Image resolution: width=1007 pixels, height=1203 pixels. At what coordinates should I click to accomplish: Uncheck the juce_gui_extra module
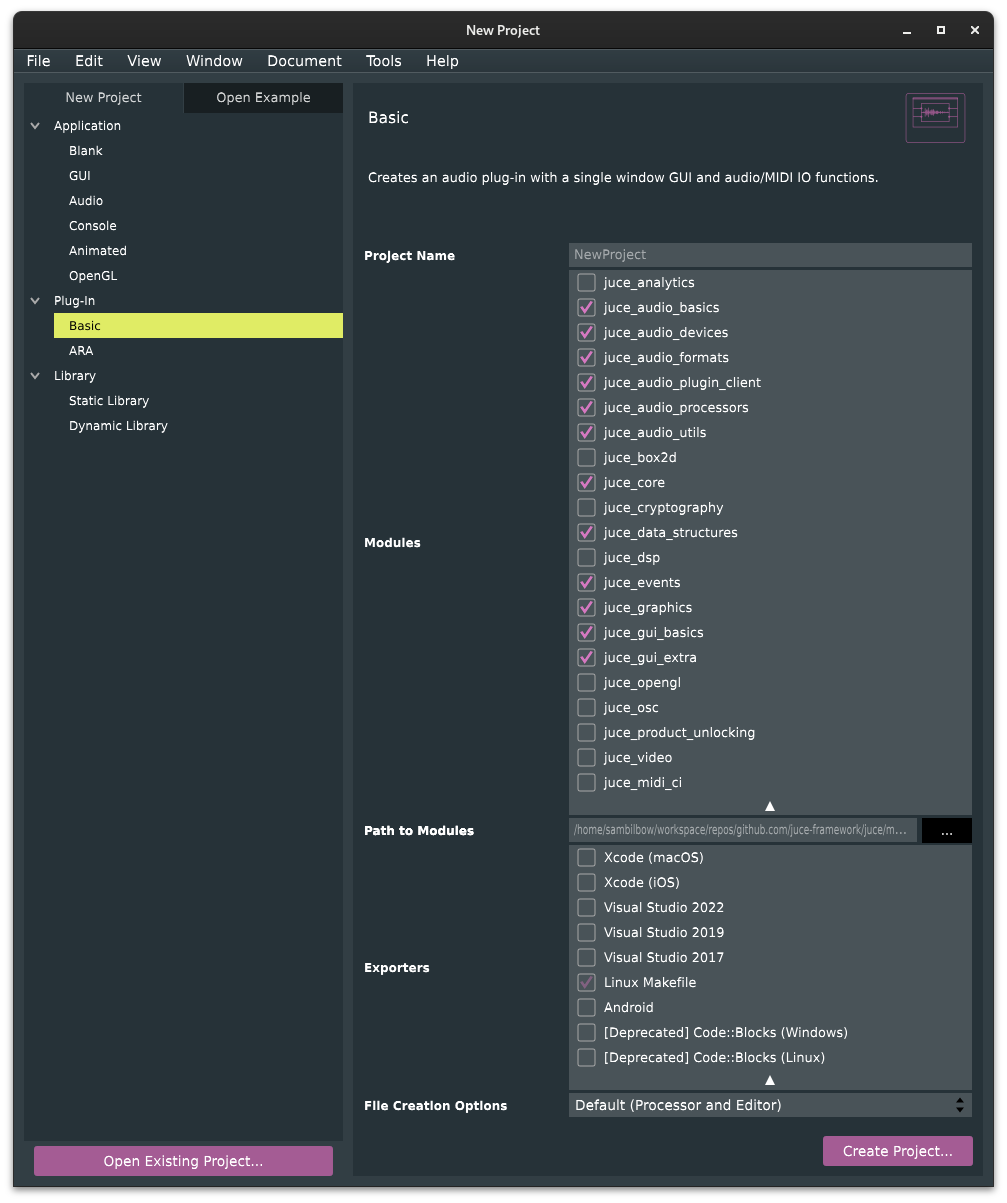(x=587, y=658)
